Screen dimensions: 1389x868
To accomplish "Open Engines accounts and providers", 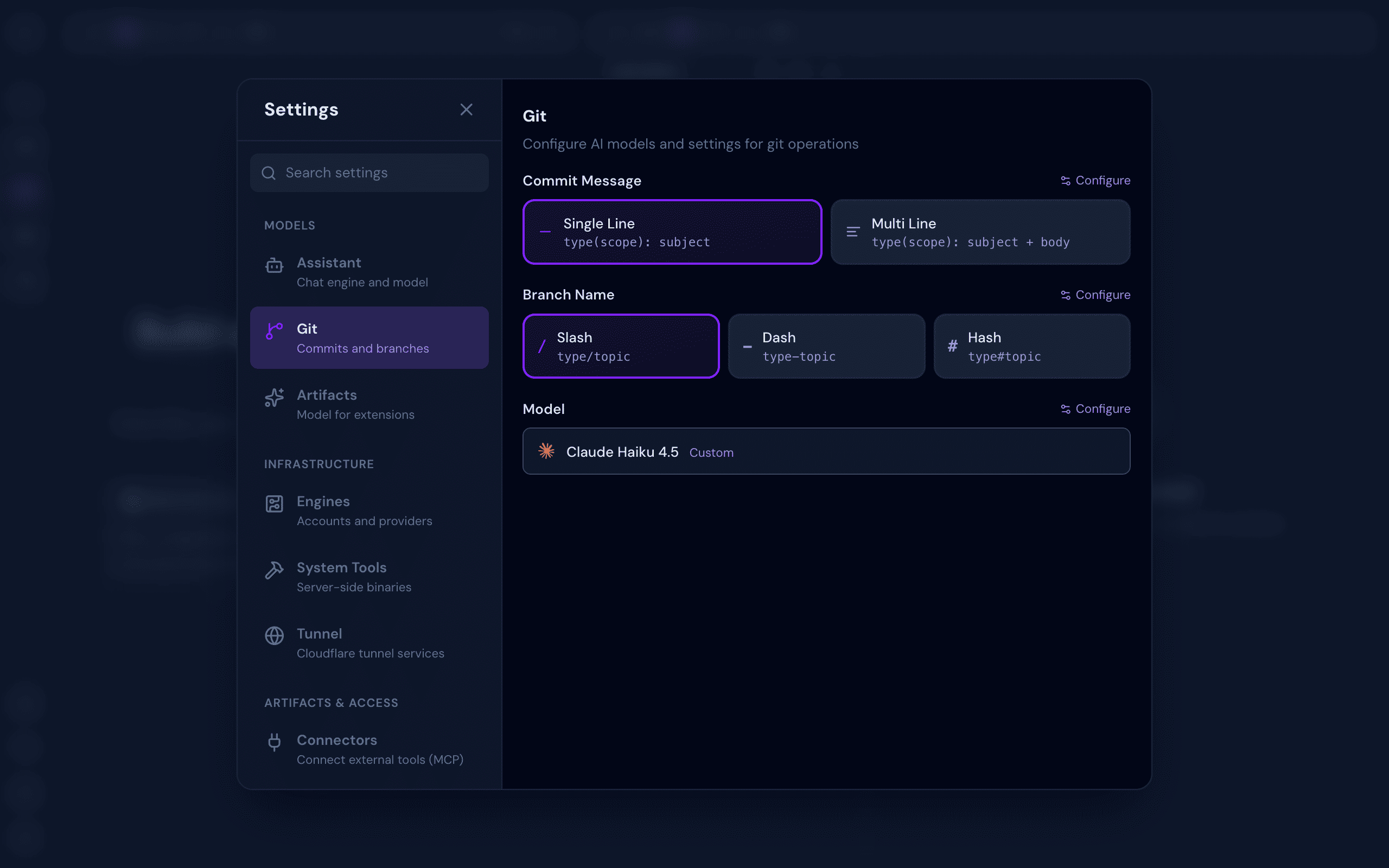I will (369, 510).
